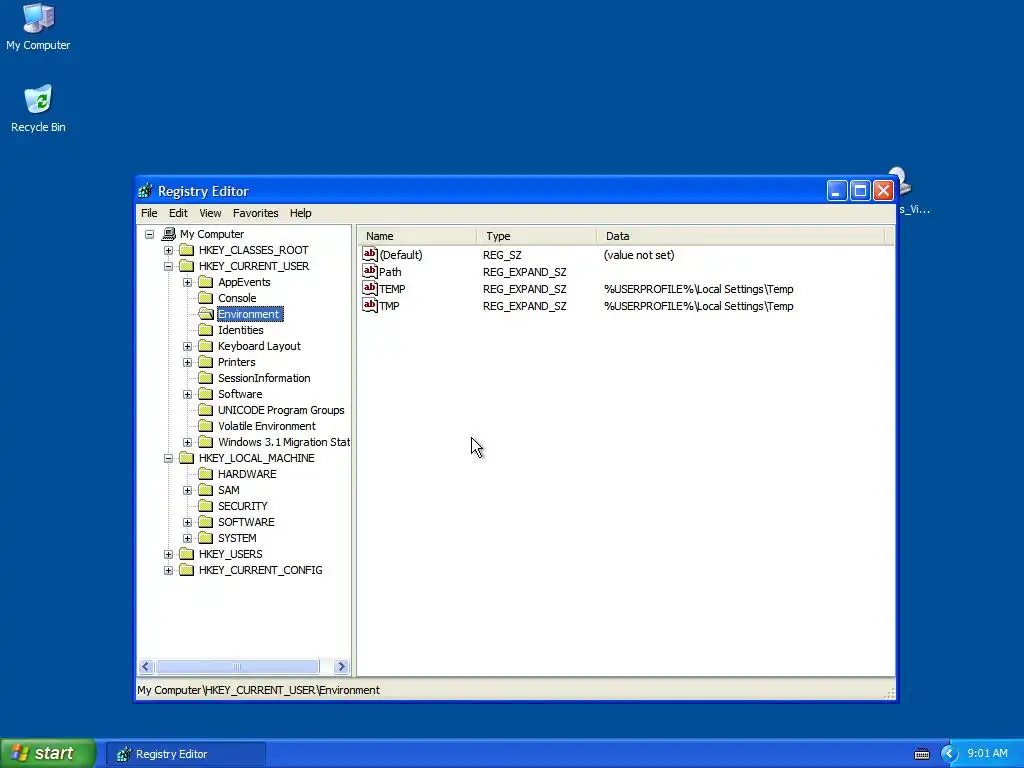Click the My Computer tree root icon
Viewport: 1024px width, 768px height.
tap(168, 234)
